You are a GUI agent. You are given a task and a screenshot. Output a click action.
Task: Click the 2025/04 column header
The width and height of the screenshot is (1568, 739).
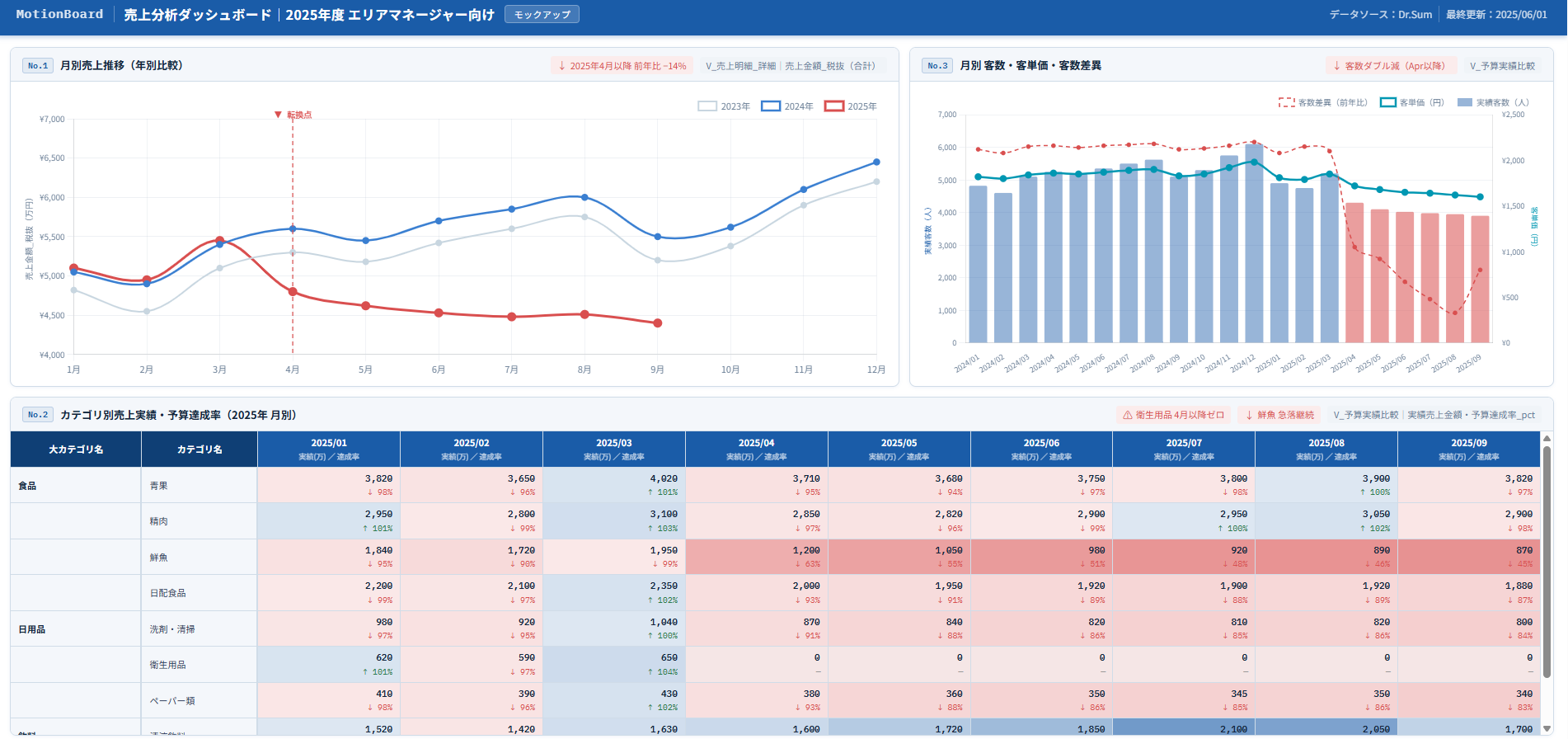(756, 449)
